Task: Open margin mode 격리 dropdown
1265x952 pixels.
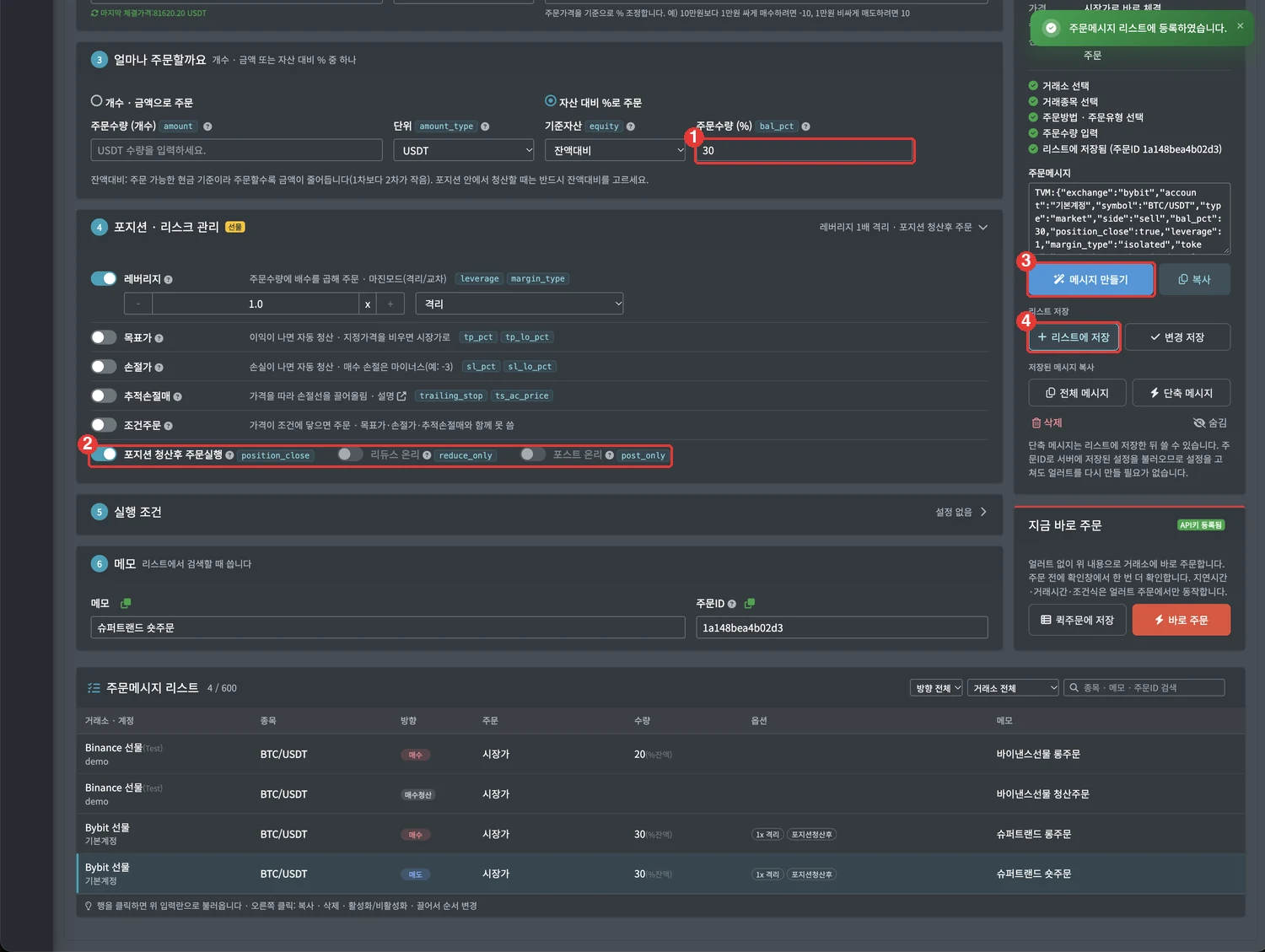Action: click(520, 304)
